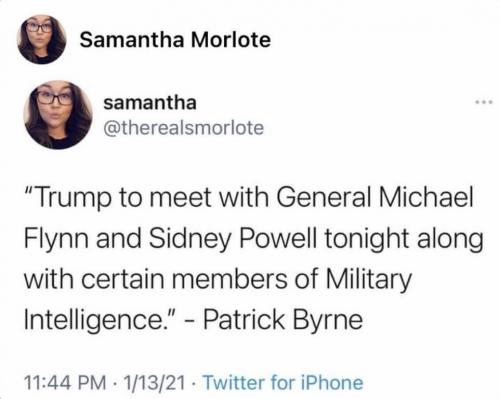Screen dimensions: 500x399
Task: Tap the top Samantha Morlote profile picture
Action: pos(41,40)
